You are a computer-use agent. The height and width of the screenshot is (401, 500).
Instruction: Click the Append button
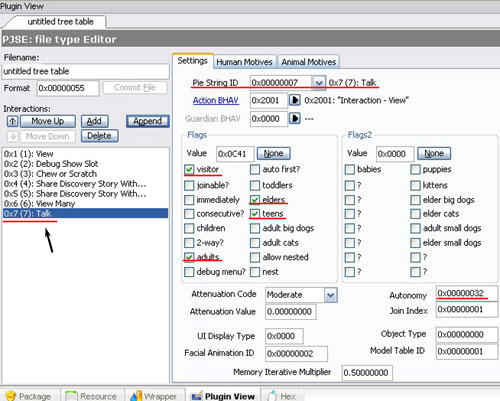(x=148, y=121)
